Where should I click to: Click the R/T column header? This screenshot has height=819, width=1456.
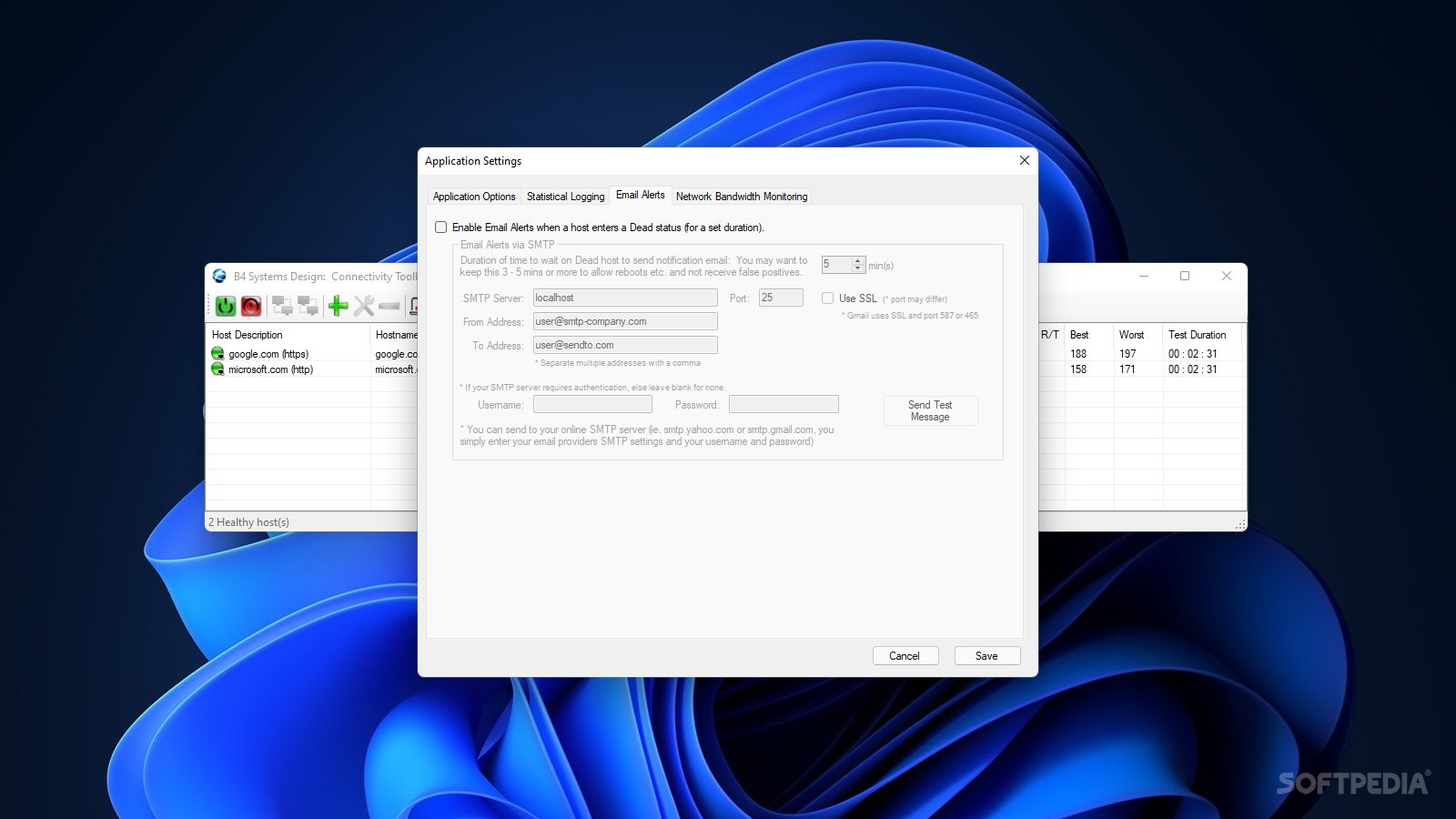(x=1051, y=335)
